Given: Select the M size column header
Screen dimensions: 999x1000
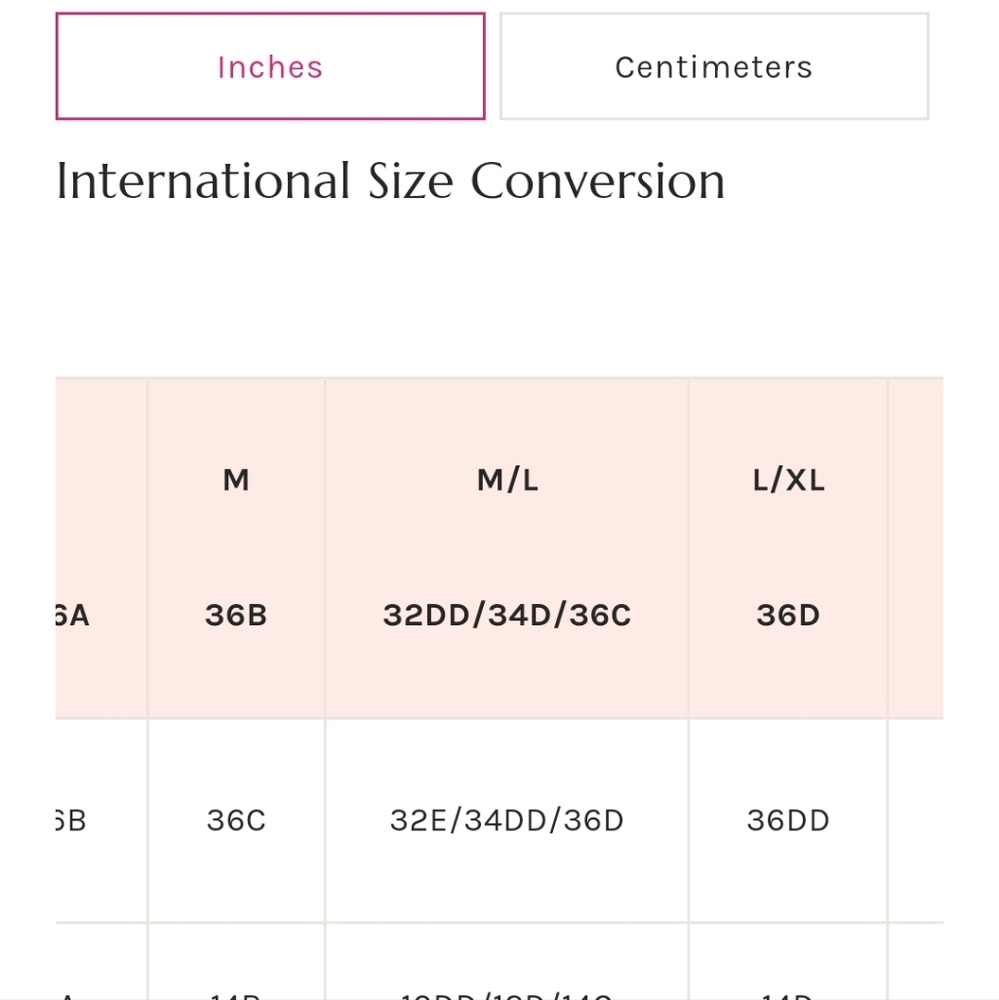Looking at the screenshot, I should tap(236, 480).
